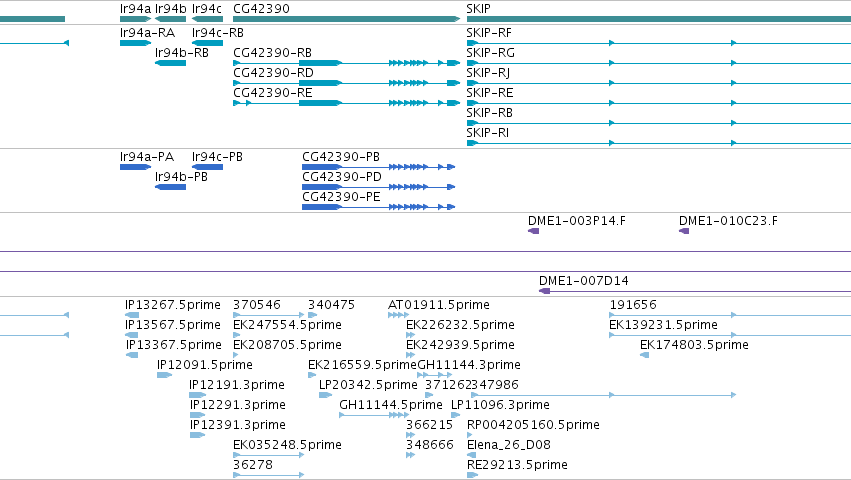Screen dimensions: 851x480
Task: Click the 340475 alignment
Action: coord(313,315)
